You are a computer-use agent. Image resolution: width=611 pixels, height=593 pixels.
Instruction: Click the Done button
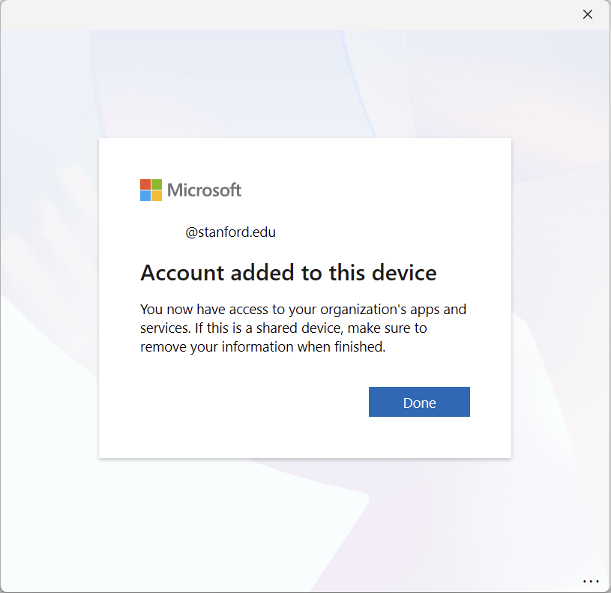tap(419, 402)
